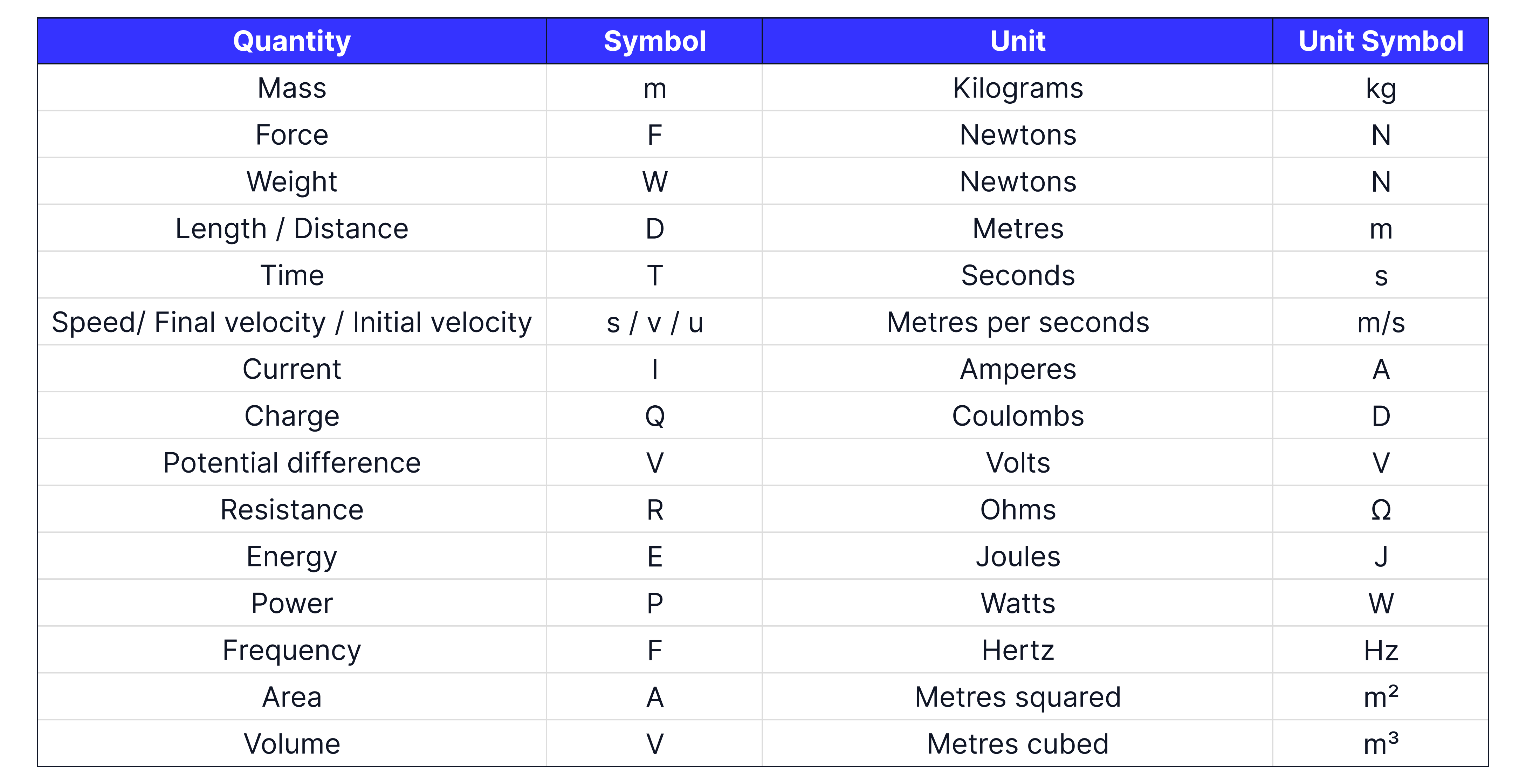
Task: Click the Unit Symbol column header
Action: tap(1380, 41)
